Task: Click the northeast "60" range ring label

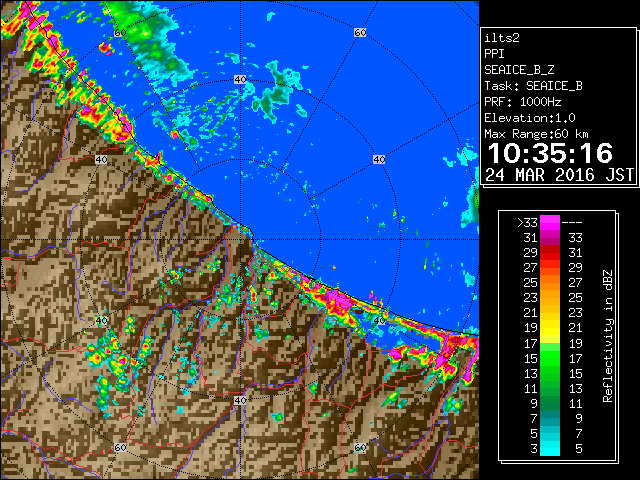Action: pos(360,33)
